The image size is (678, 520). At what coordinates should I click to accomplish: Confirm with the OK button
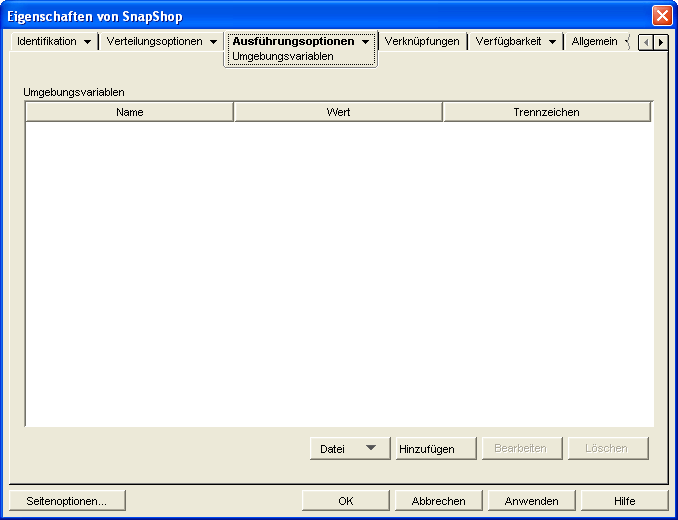pyautogui.click(x=346, y=501)
